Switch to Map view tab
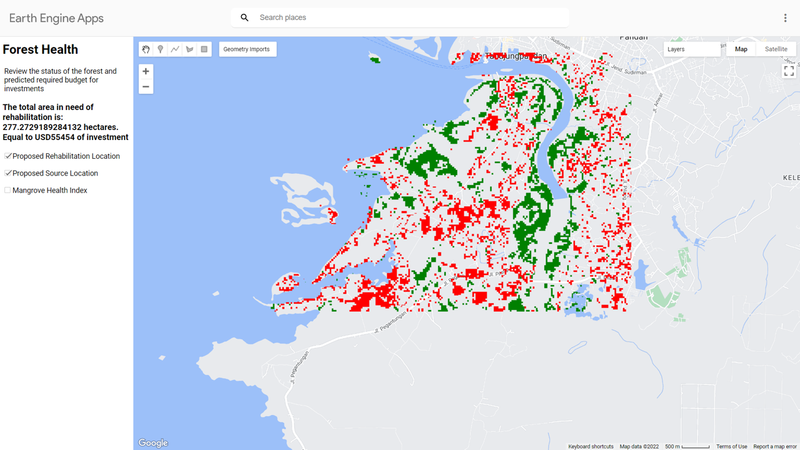Screen dimensions: 800x450 [741, 49]
